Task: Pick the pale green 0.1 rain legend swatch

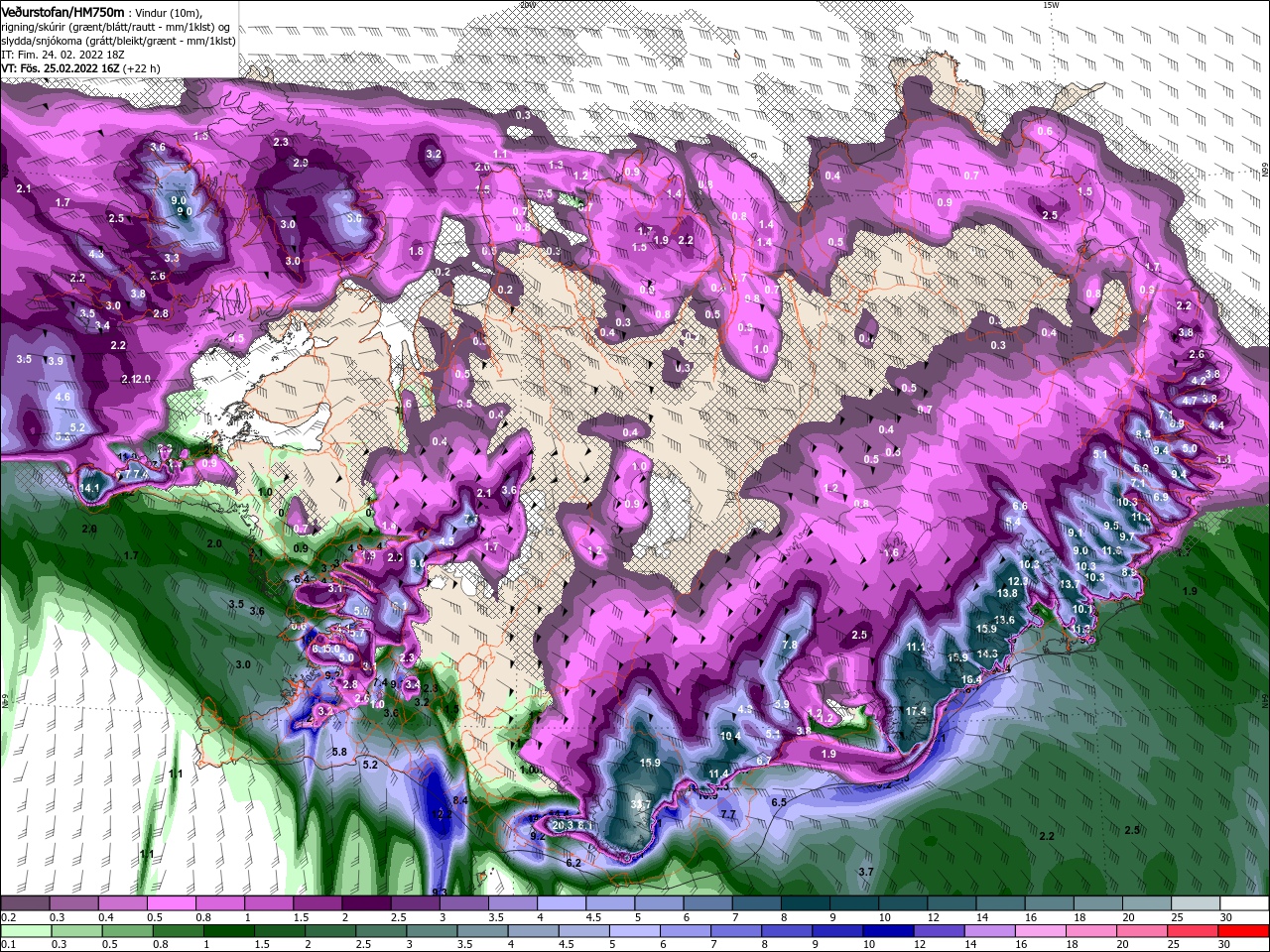Action: 24,931
